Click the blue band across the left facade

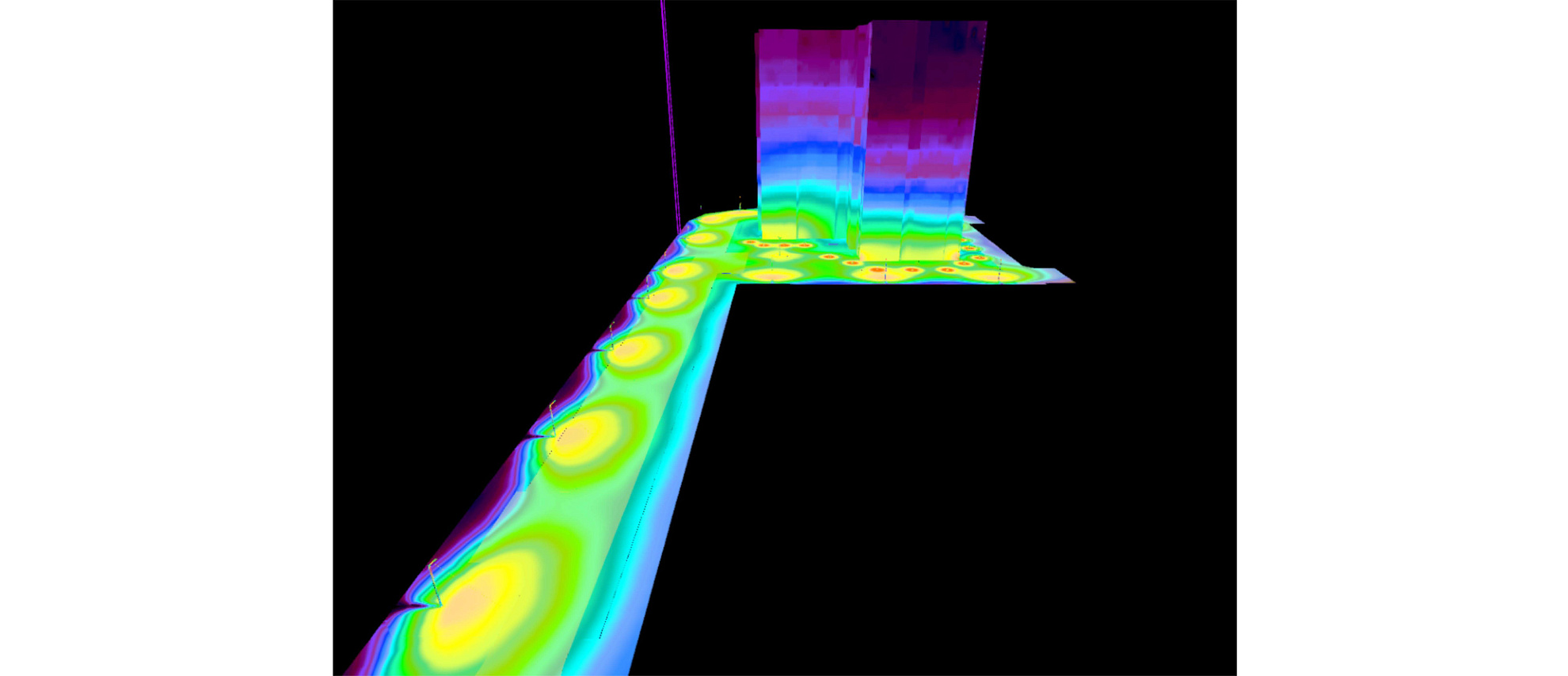[804, 150]
